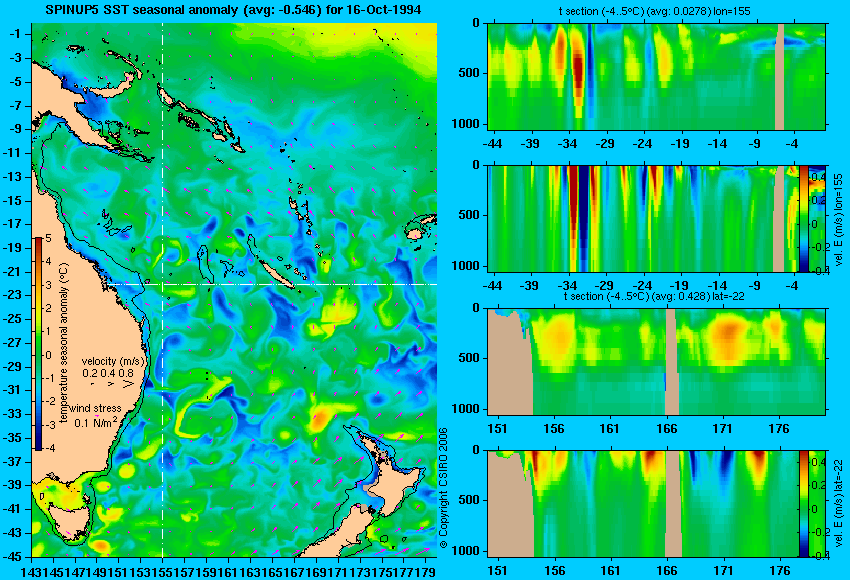Click the '1000' depth label on top section plot
This screenshot has height=580, width=850.
(466, 124)
